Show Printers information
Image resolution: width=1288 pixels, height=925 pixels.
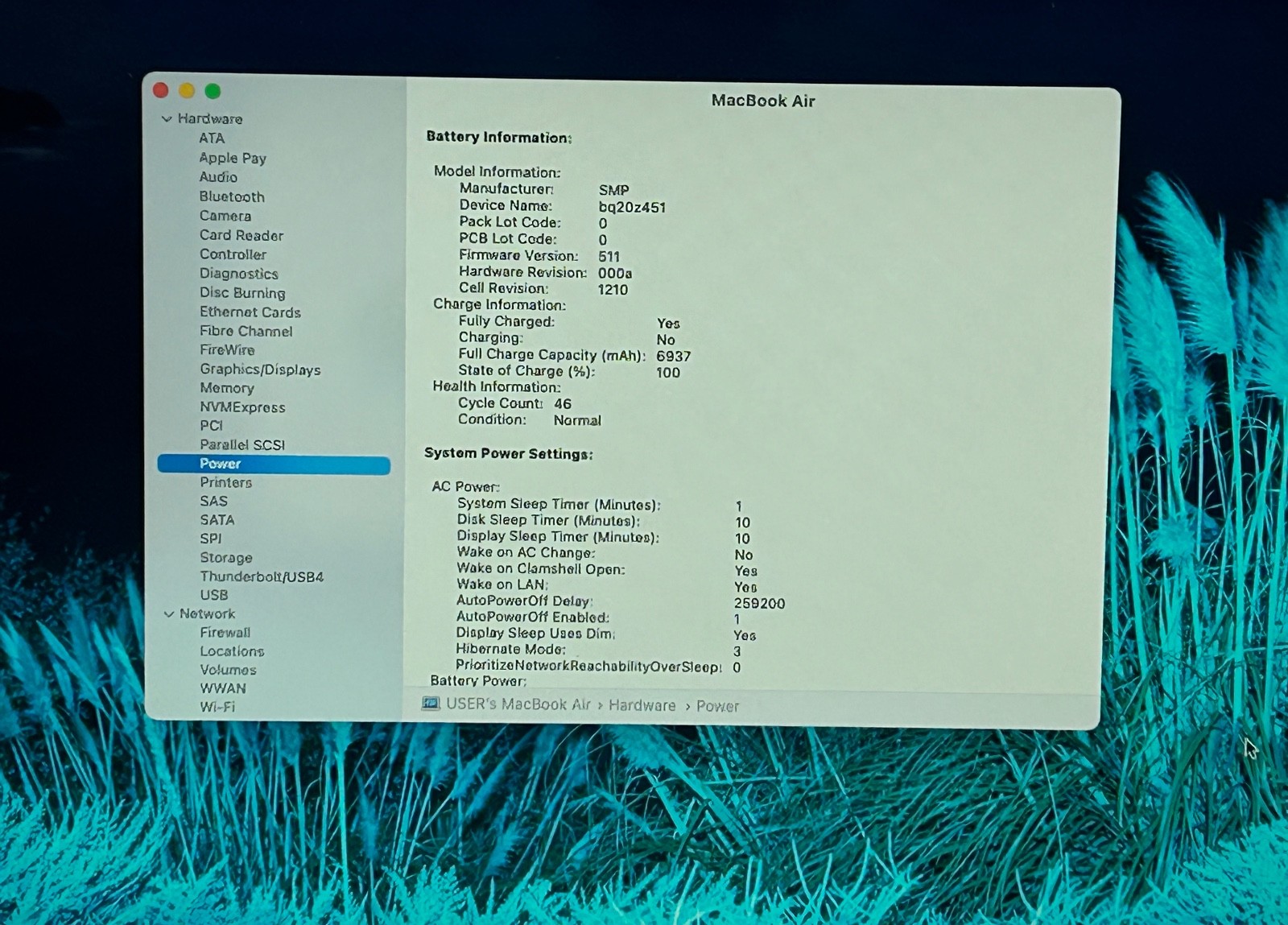click(226, 483)
